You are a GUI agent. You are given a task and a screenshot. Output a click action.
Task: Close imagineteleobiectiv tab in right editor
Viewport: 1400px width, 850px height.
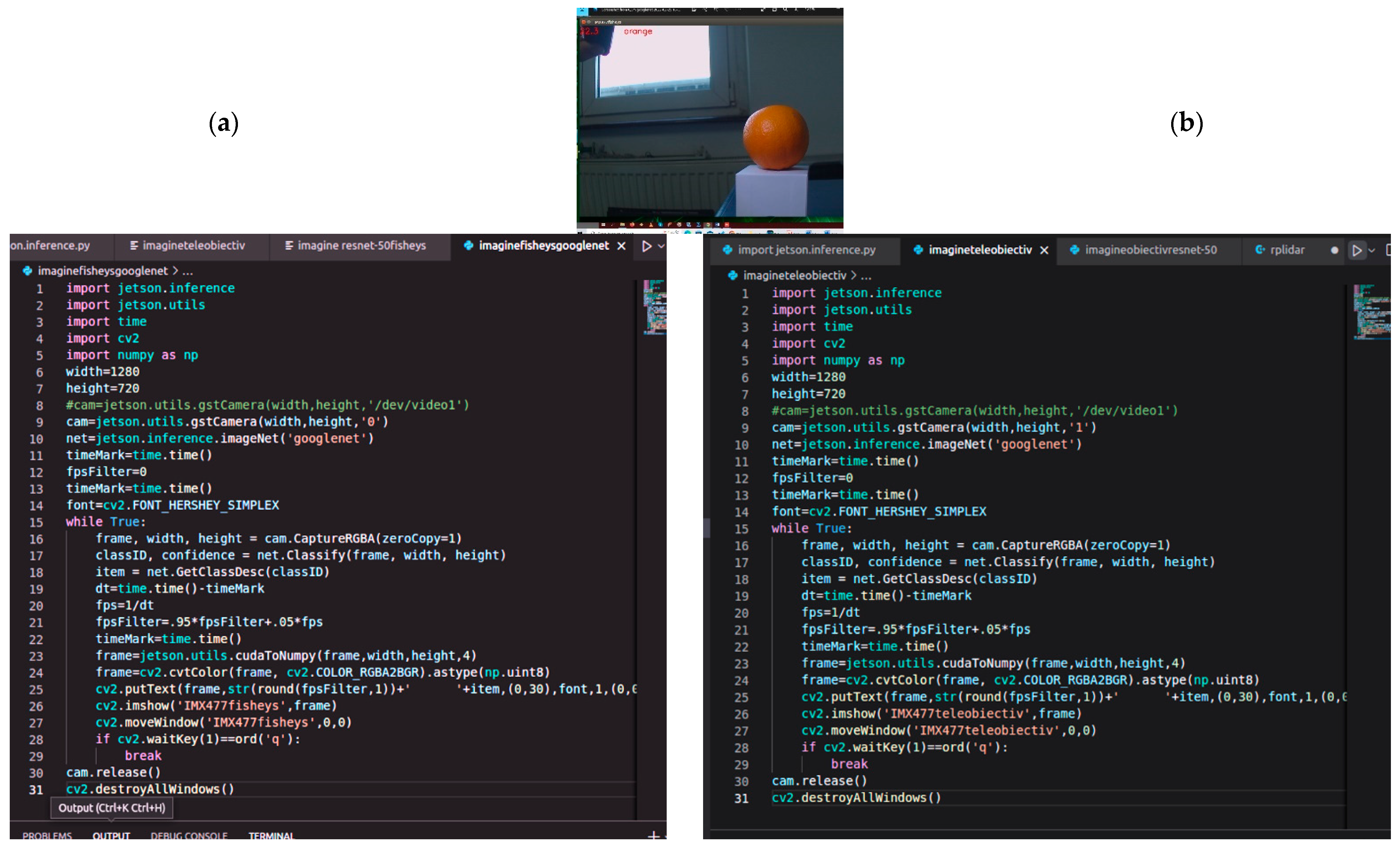point(1044,251)
